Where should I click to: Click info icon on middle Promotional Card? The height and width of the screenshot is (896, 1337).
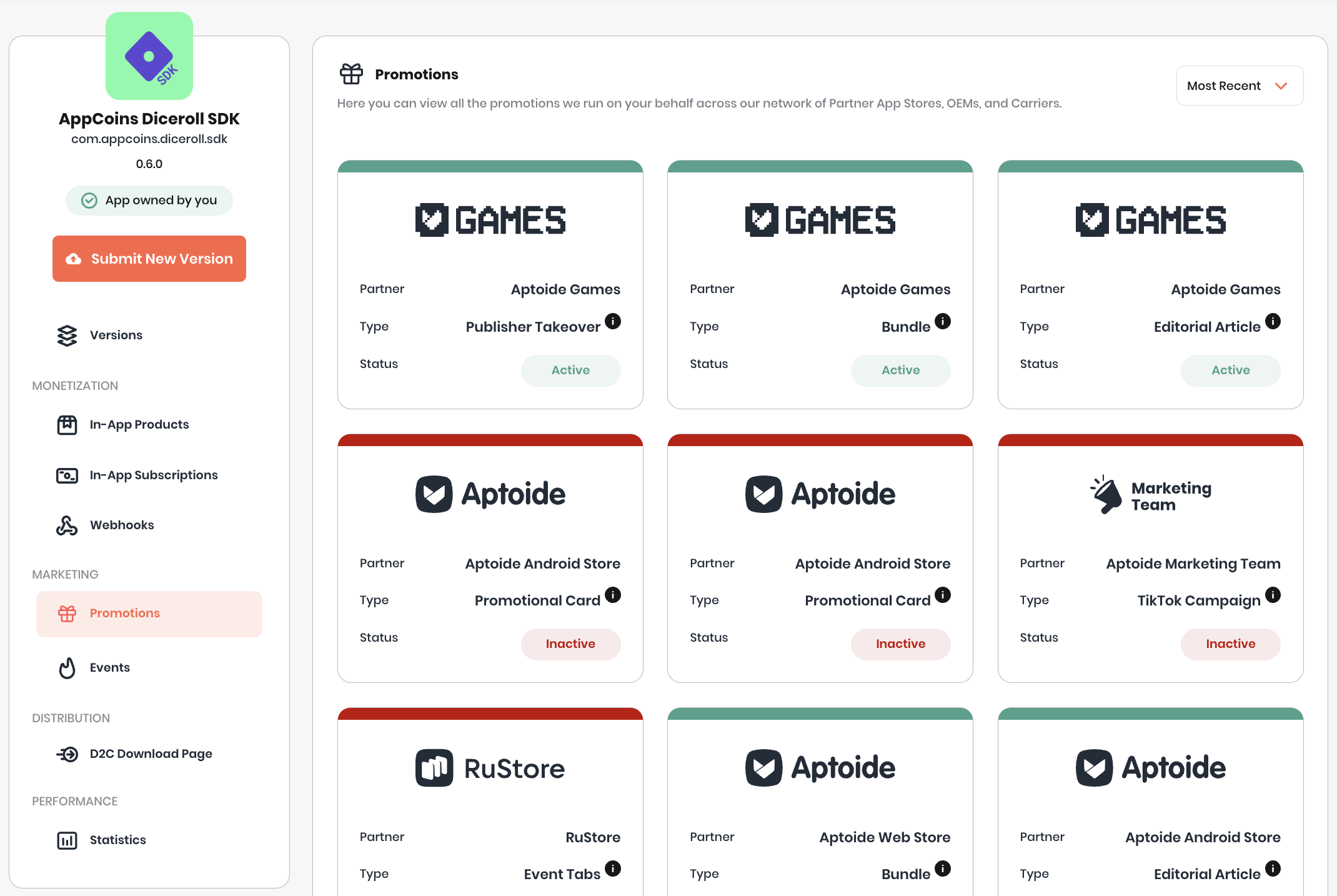coord(943,595)
